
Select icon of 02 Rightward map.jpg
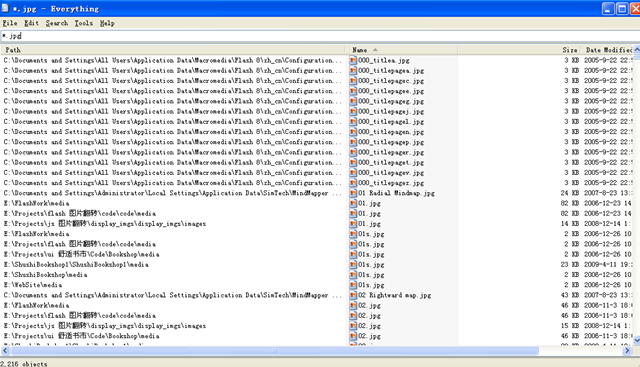353,295
